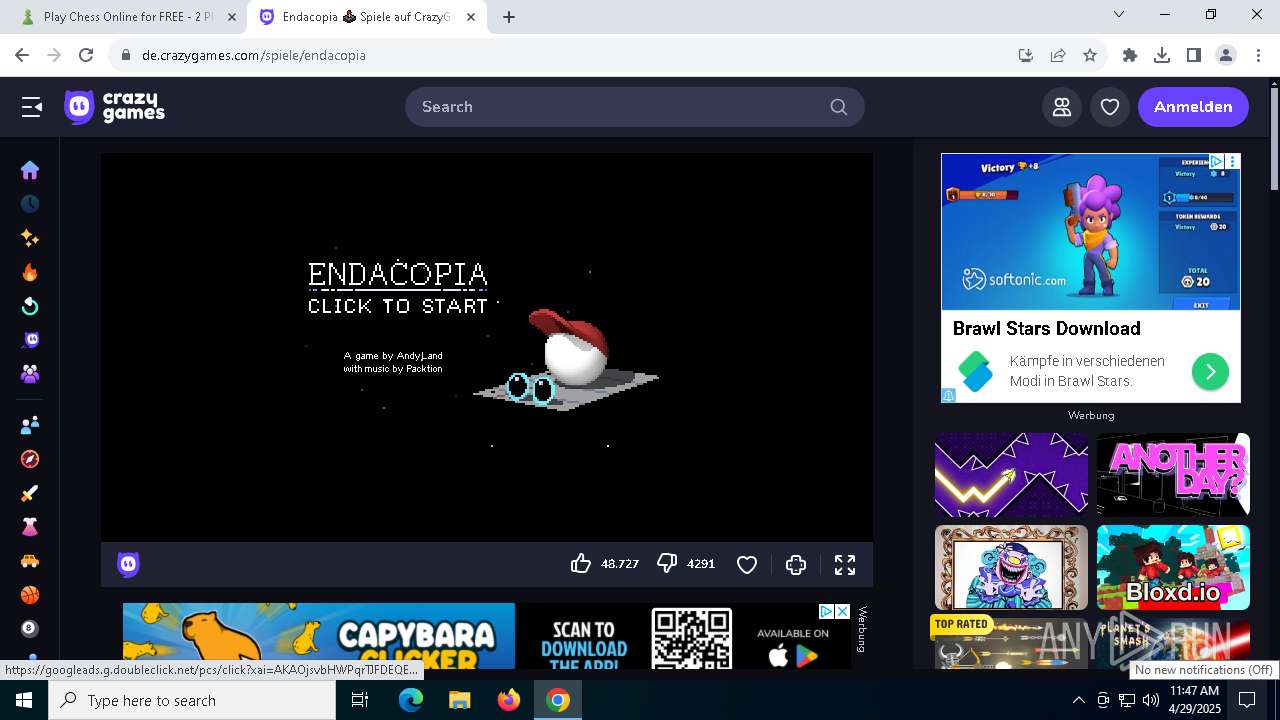The width and height of the screenshot is (1280, 720).
Task: Toggle fullscreen for the game
Action: tap(845, 565)
